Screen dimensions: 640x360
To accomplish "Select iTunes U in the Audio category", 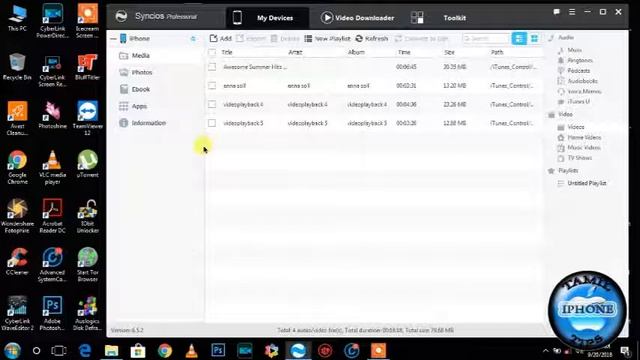I will [x=574, y=102].
